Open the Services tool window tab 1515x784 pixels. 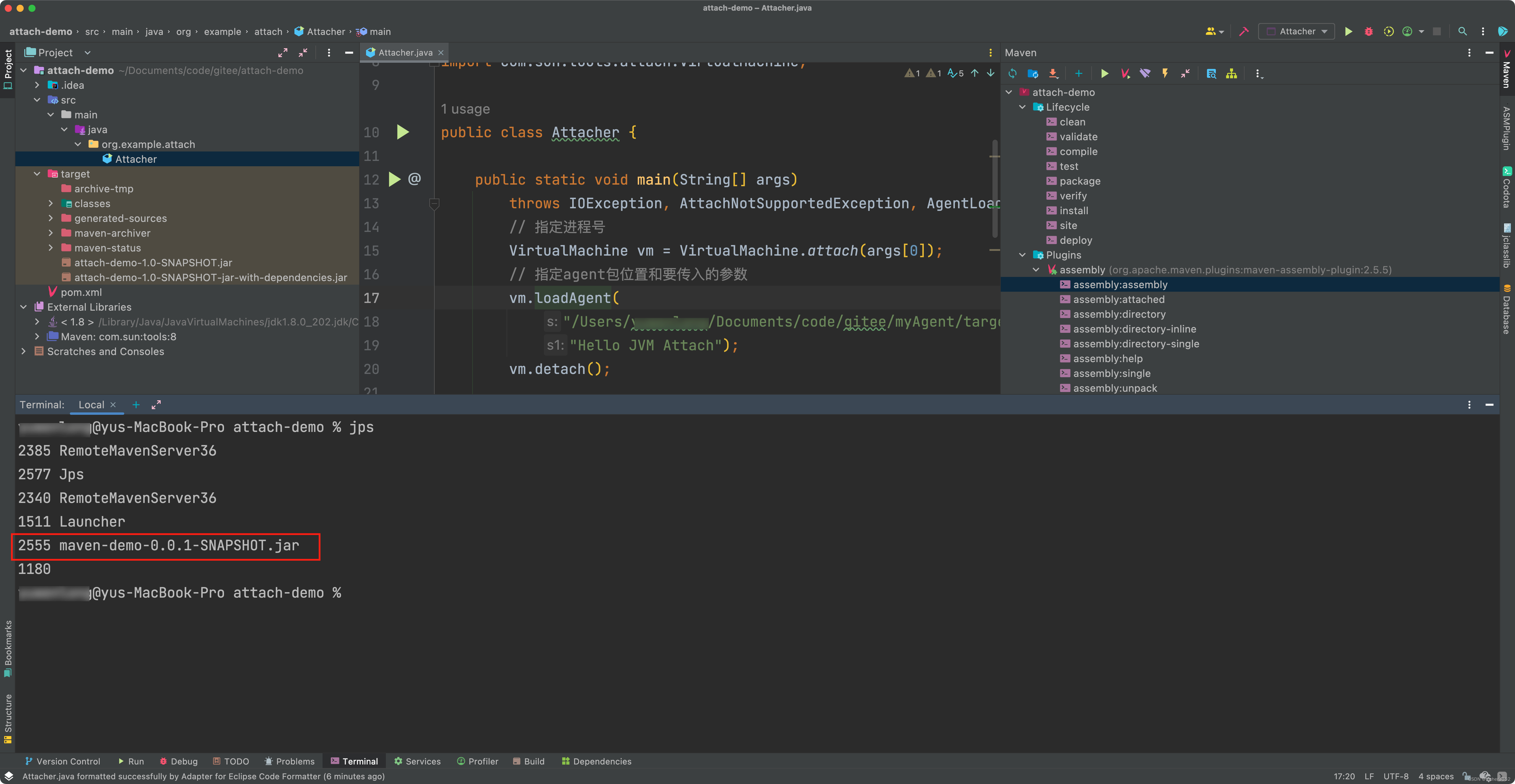pos(417,761)
